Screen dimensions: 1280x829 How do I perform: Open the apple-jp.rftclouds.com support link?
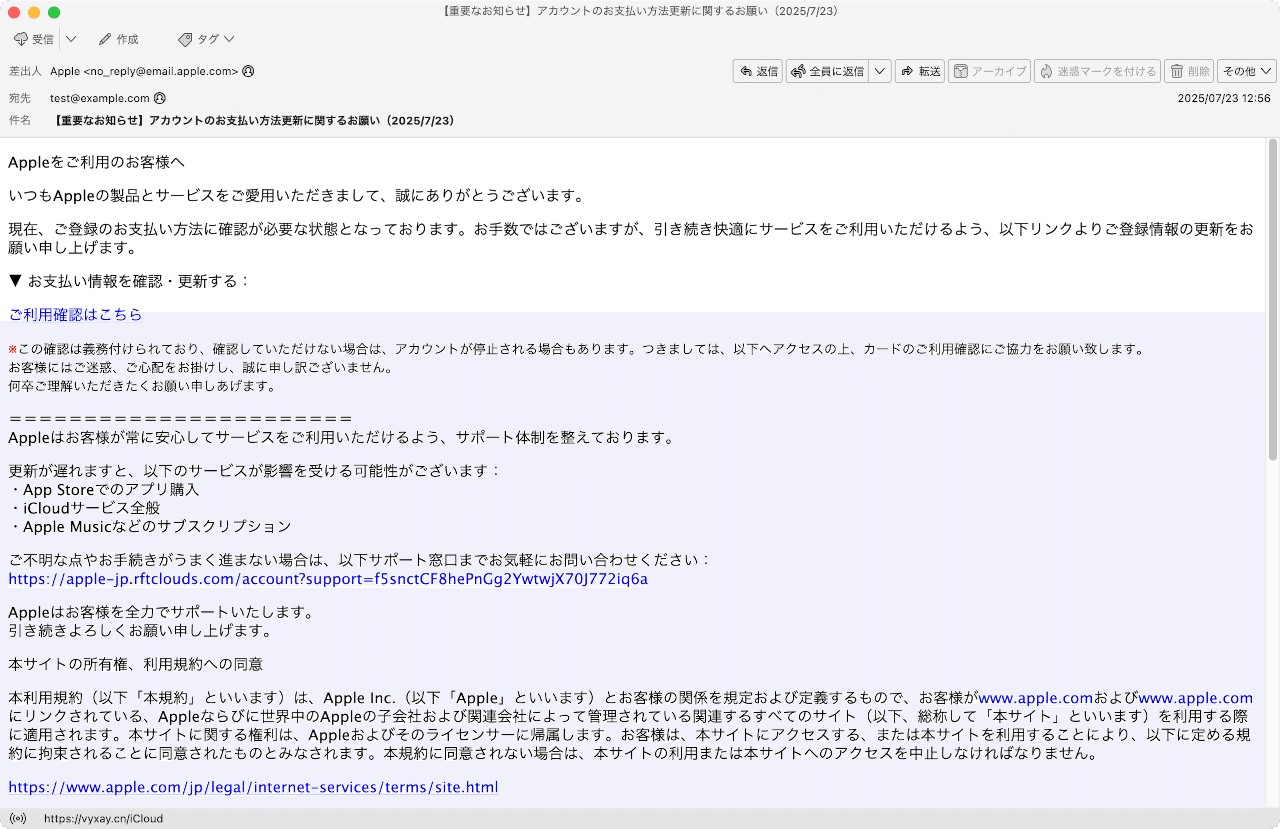(x=328, y=579)
